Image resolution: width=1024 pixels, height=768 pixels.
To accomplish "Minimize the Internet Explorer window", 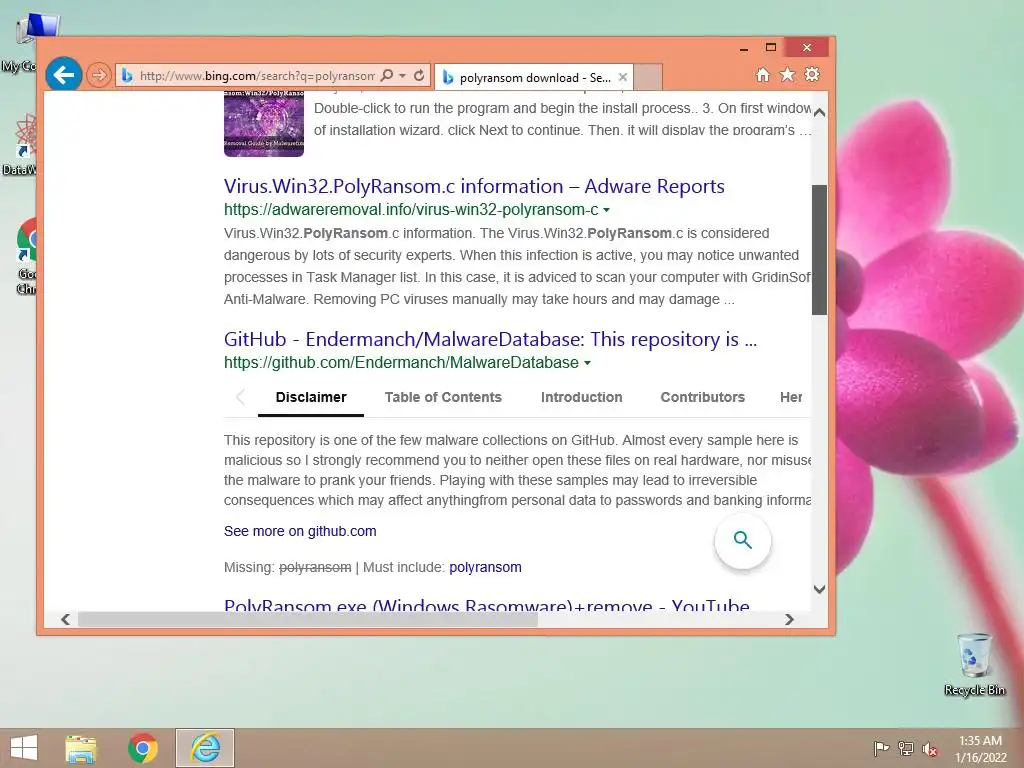I will point(744,48).
